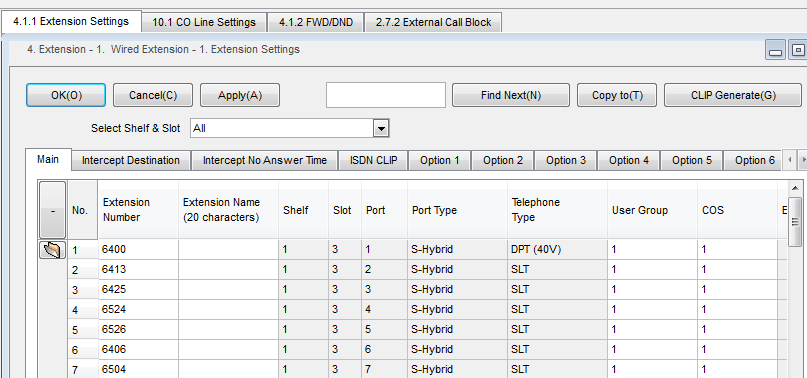Screen dimensions: 807x378
Task: Select extension number 6413 cell
Action: click(x=138, y=270)
